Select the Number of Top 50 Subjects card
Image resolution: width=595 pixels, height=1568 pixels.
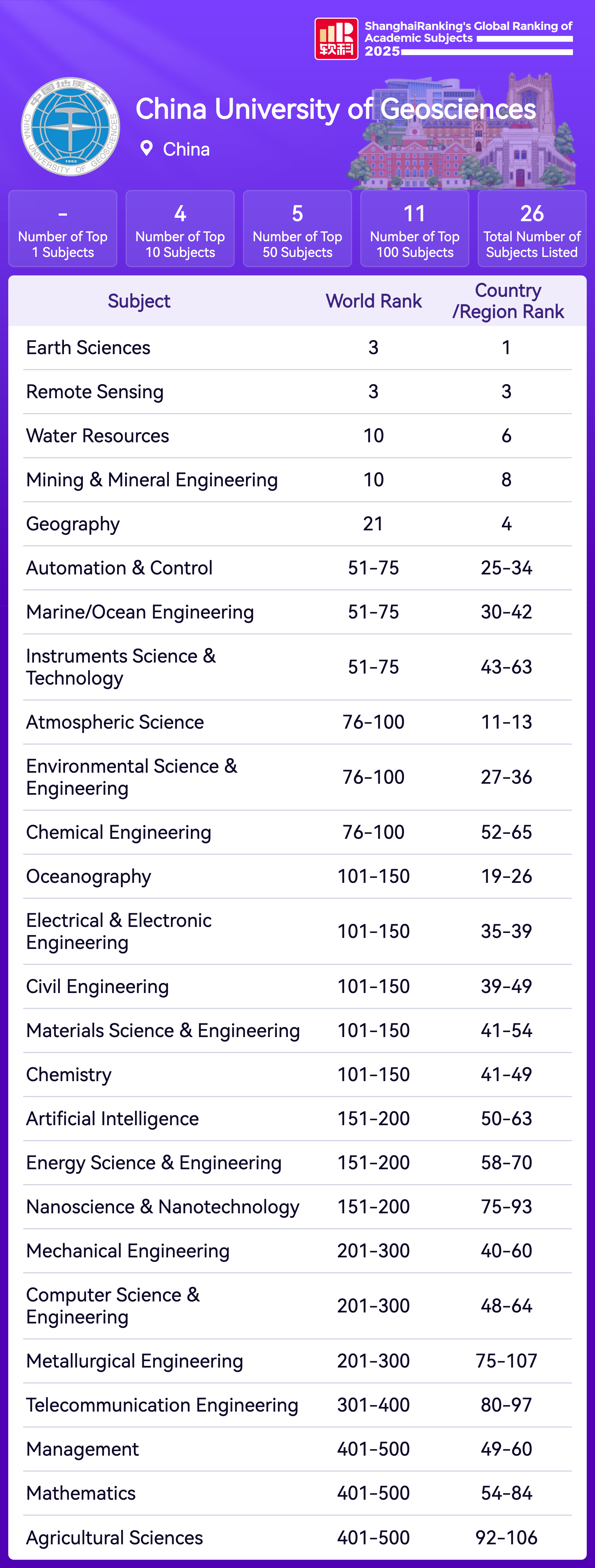point(297,229)
